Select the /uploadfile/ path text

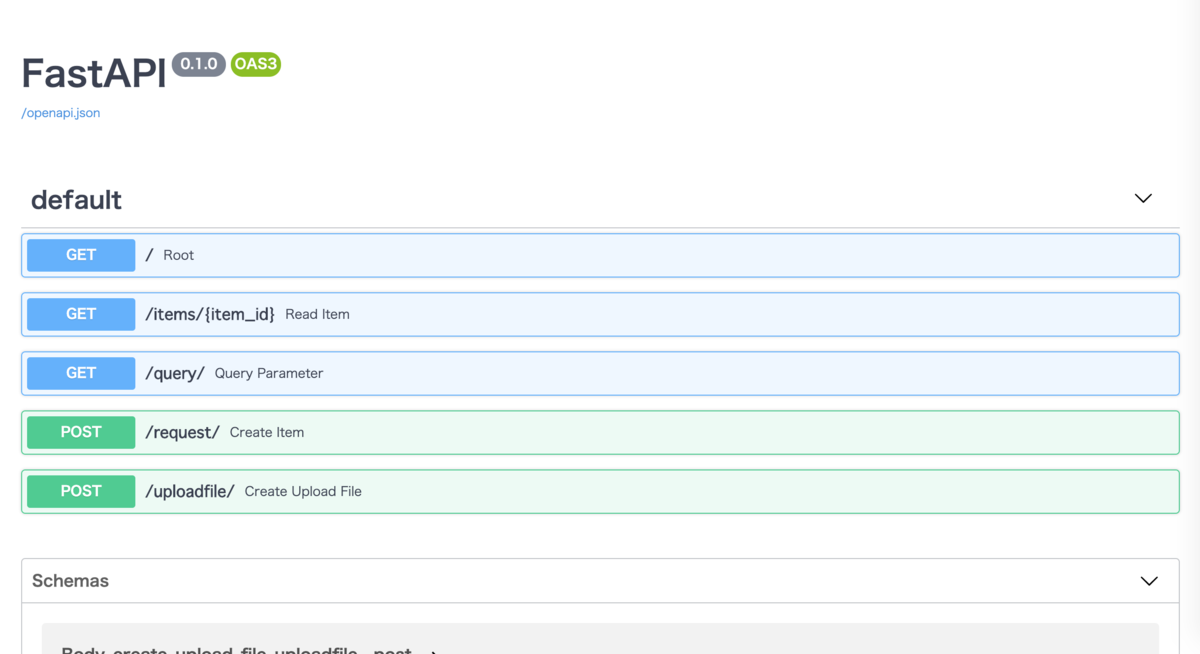tap(190, 491)
